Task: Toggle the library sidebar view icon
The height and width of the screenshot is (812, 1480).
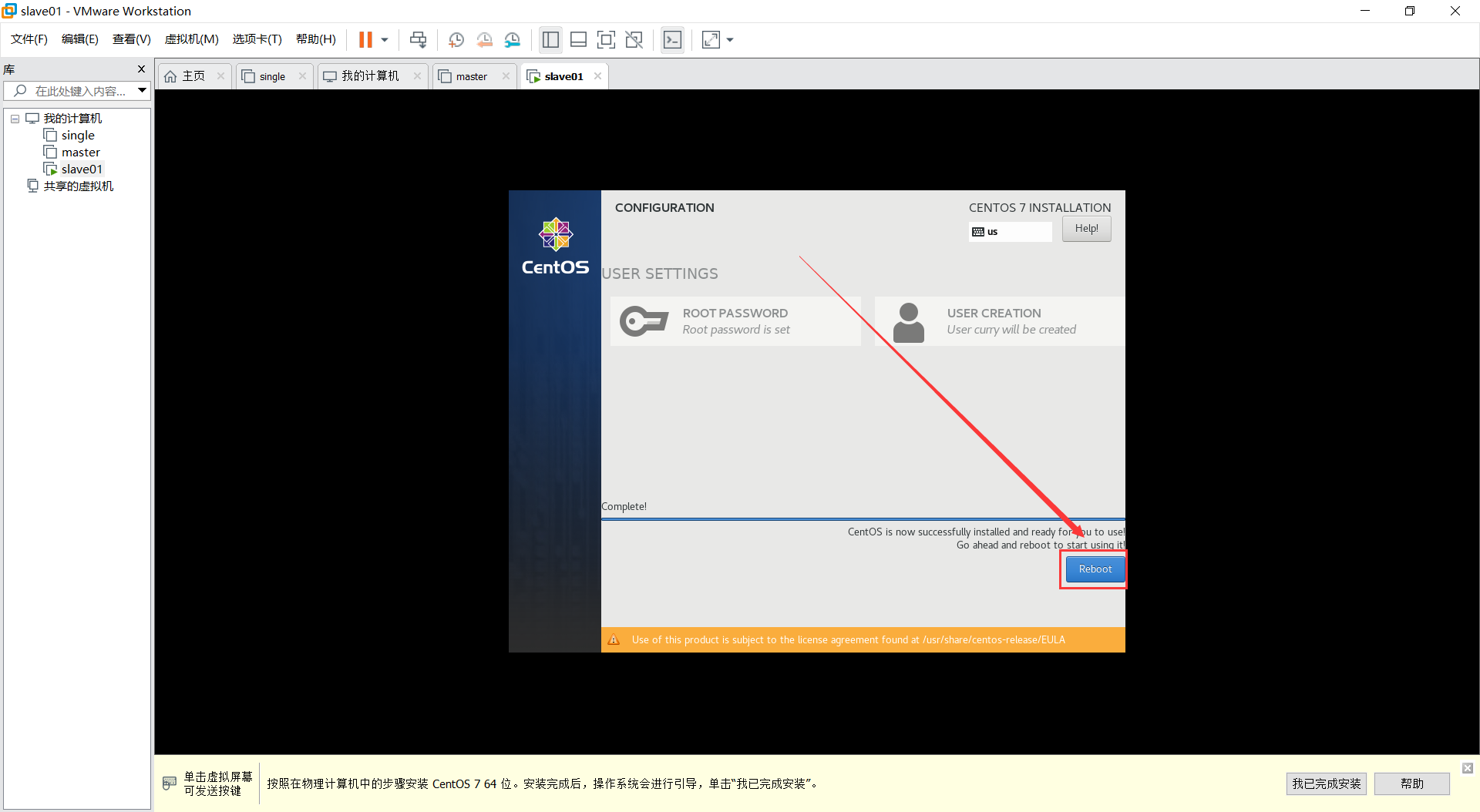Action: click(550, 40)
